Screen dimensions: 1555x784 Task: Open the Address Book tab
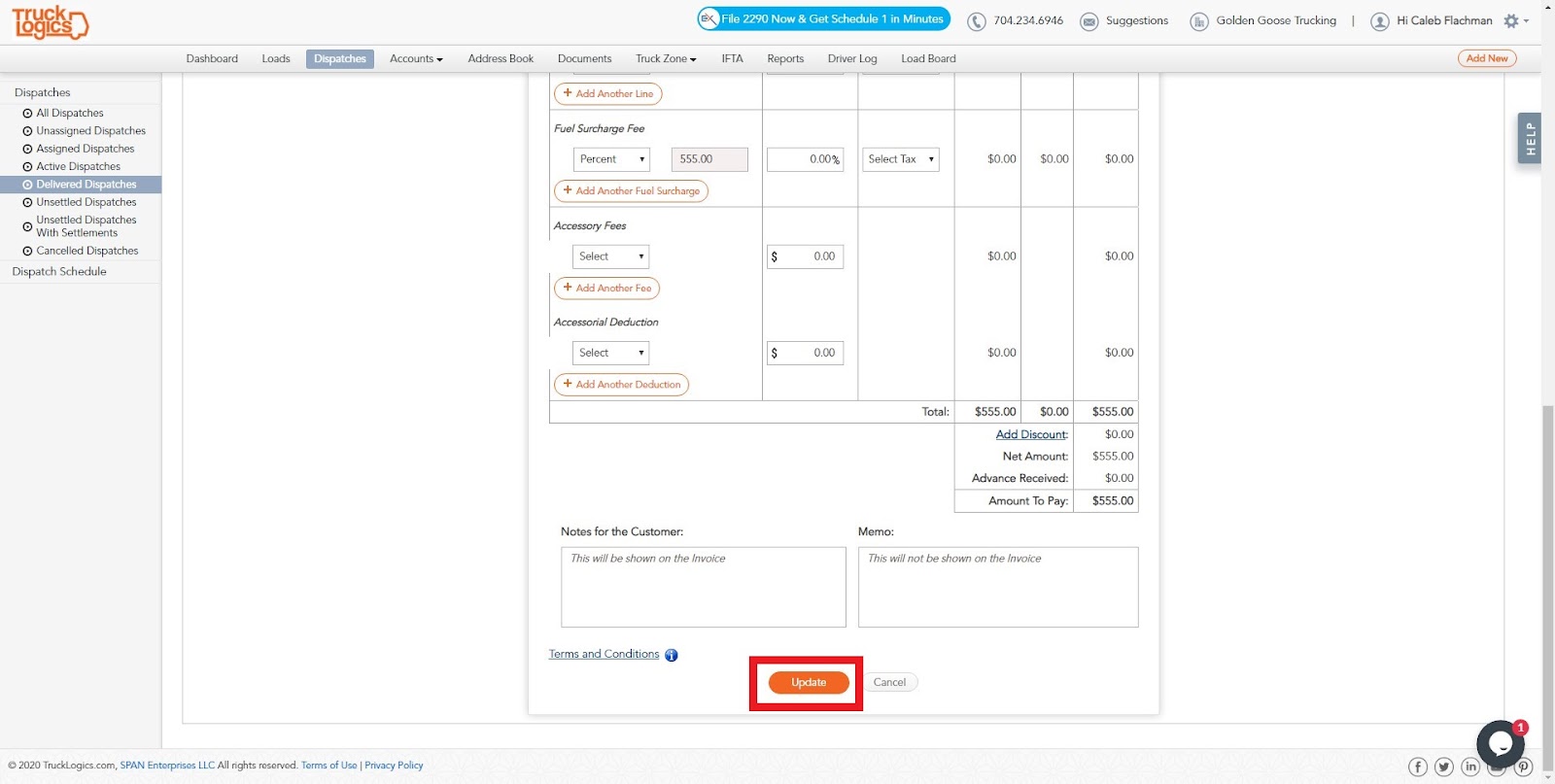(x=501, y=58)
